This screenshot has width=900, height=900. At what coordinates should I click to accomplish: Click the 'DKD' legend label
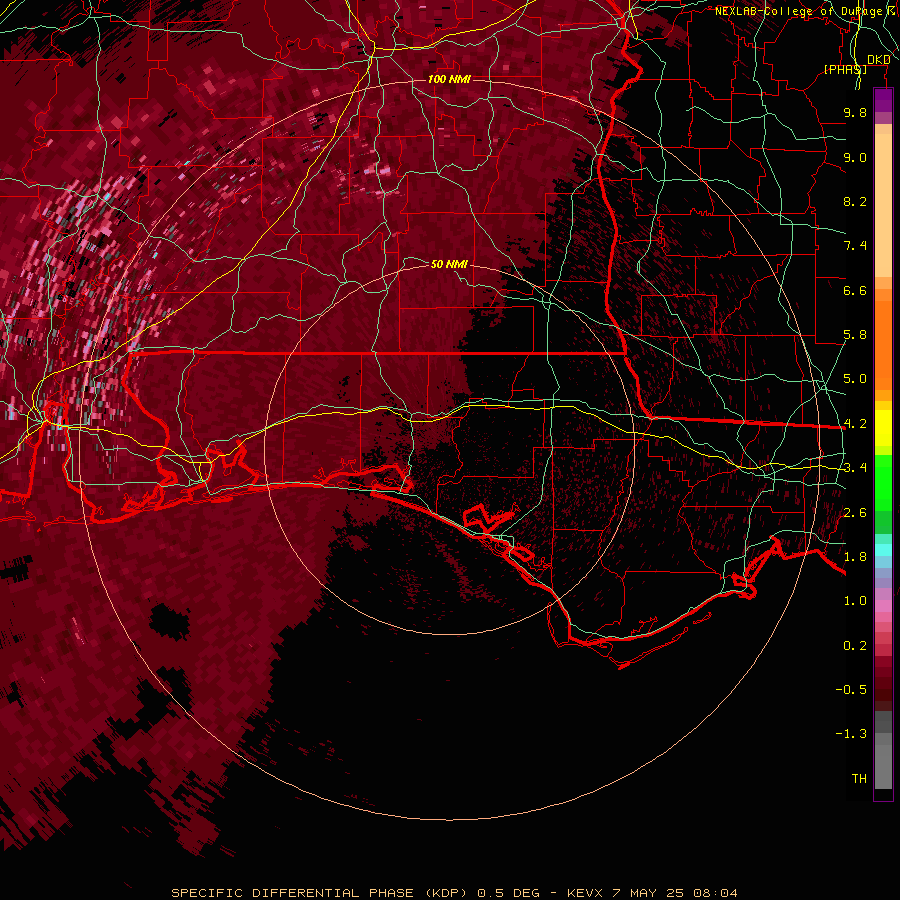coord(878,60)
